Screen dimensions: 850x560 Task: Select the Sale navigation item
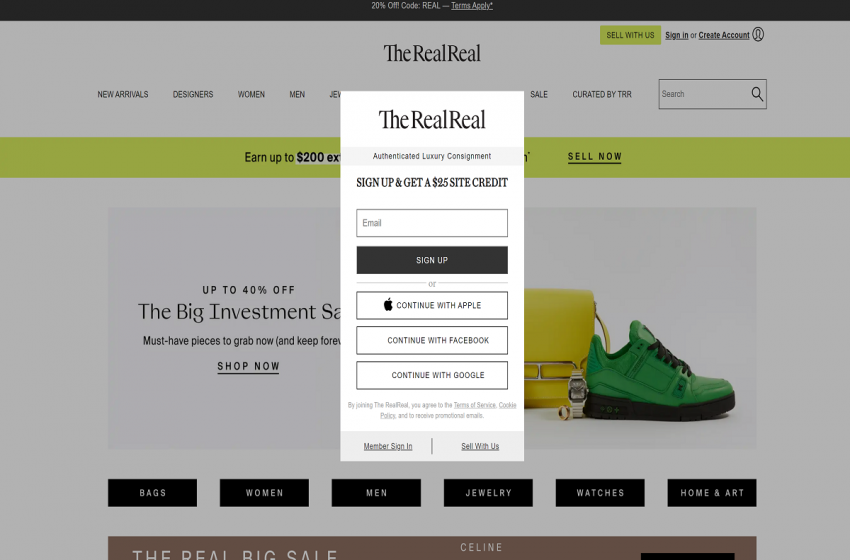539,94
